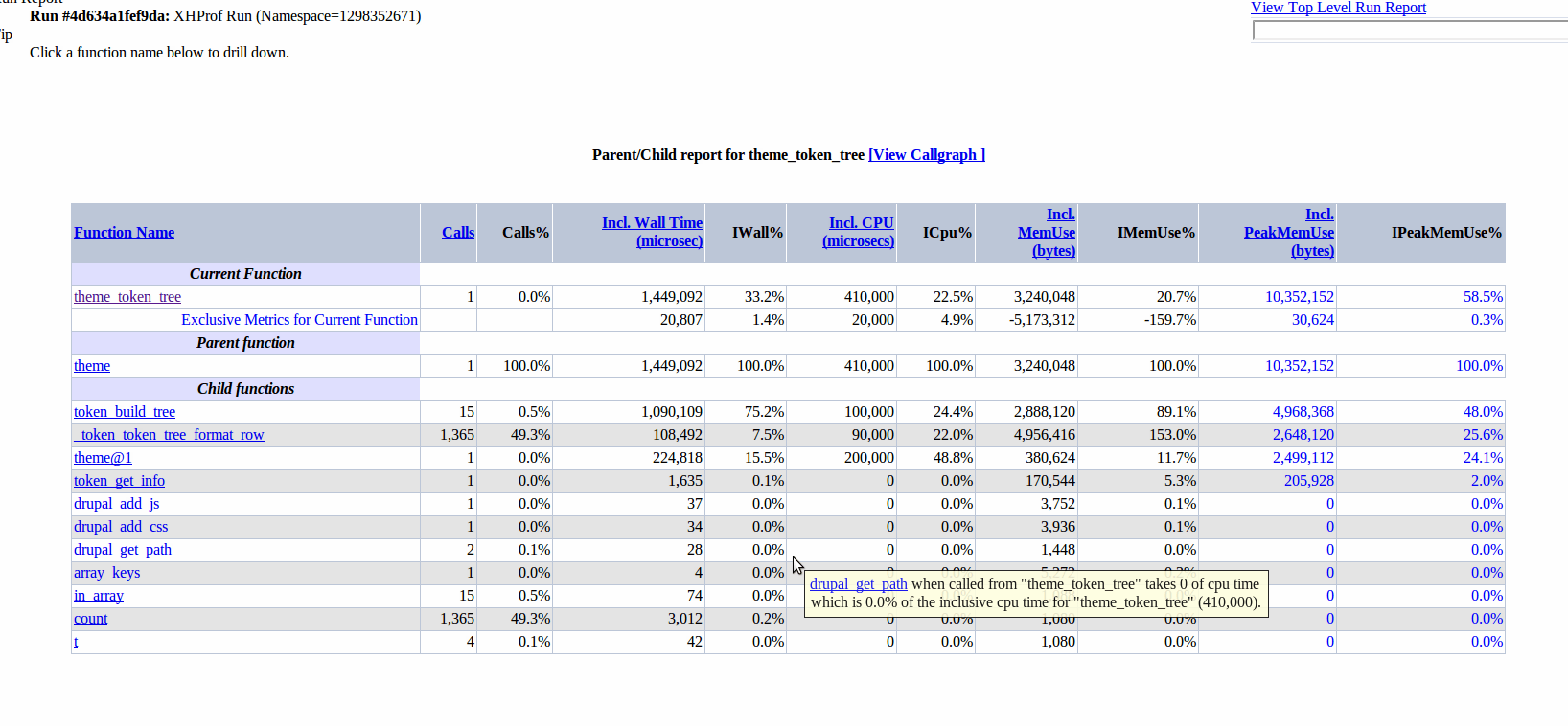Image resolution: width=1568 pixels, height=726 pixels.
Task: Click exclusive IMemUse% value -159.7%
Action: point(1169,320)
